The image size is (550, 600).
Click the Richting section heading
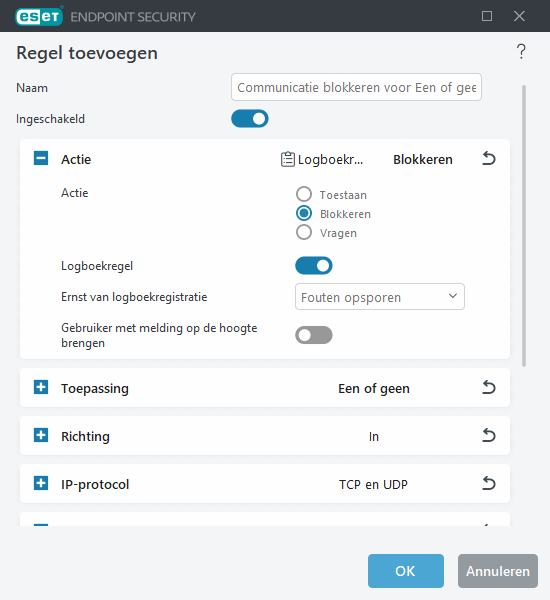coord(85,436)
